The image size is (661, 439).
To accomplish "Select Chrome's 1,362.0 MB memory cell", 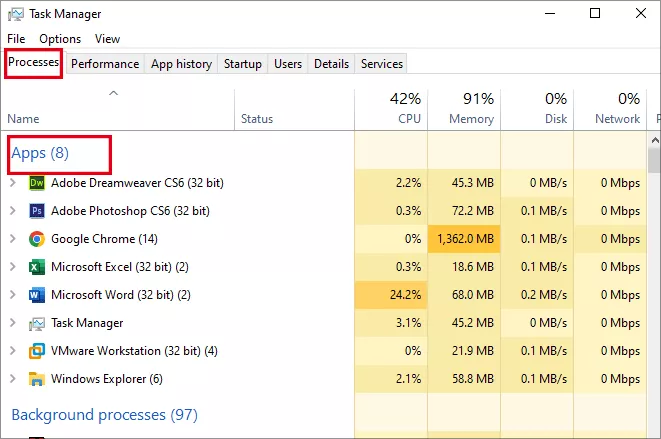I will point(464,239).
